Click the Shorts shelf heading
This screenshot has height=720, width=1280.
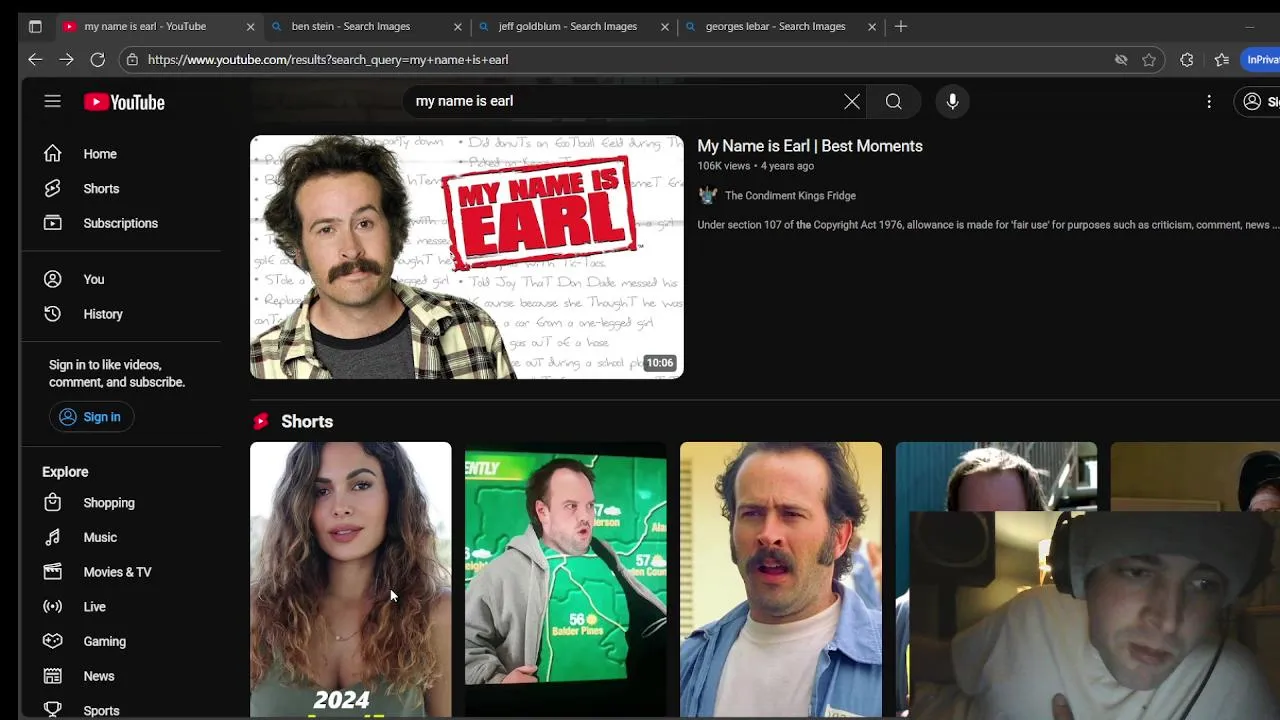[x=307, y=421]
